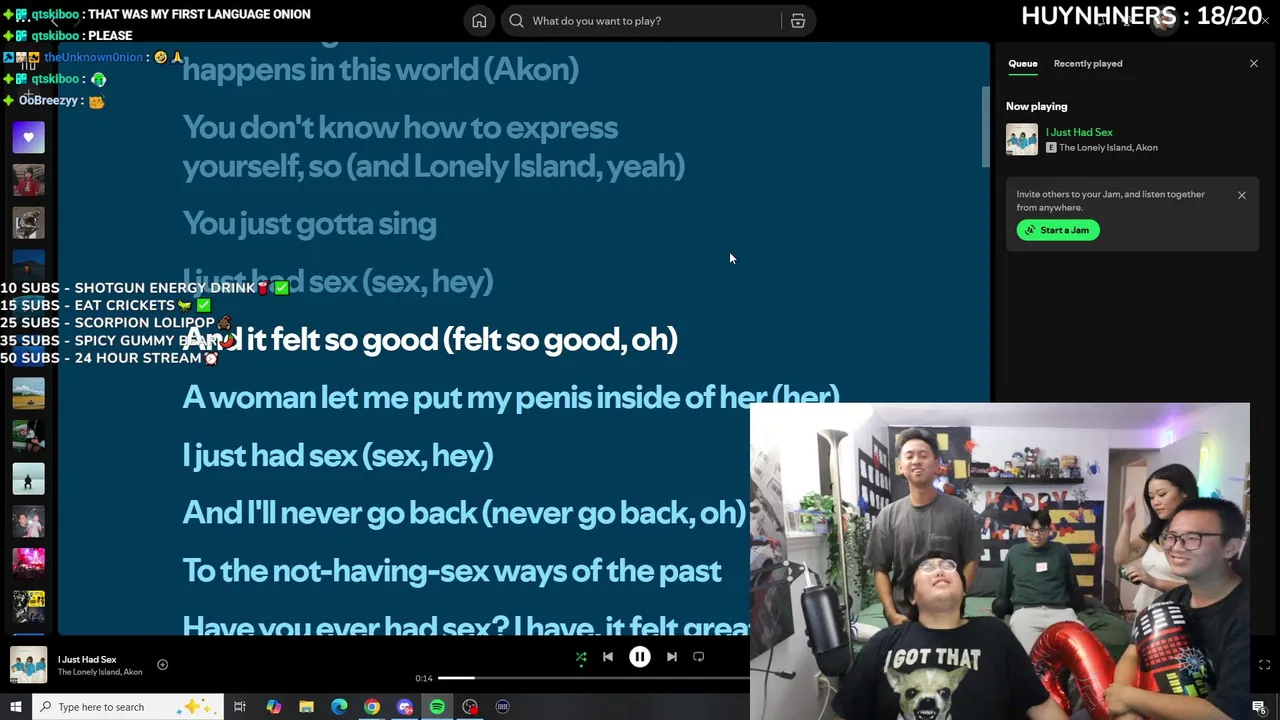The height and width of the screenshot is (720, 1280).
Task: Toggle full screen icon in player bar
Action: click(x=1264, y=665)
